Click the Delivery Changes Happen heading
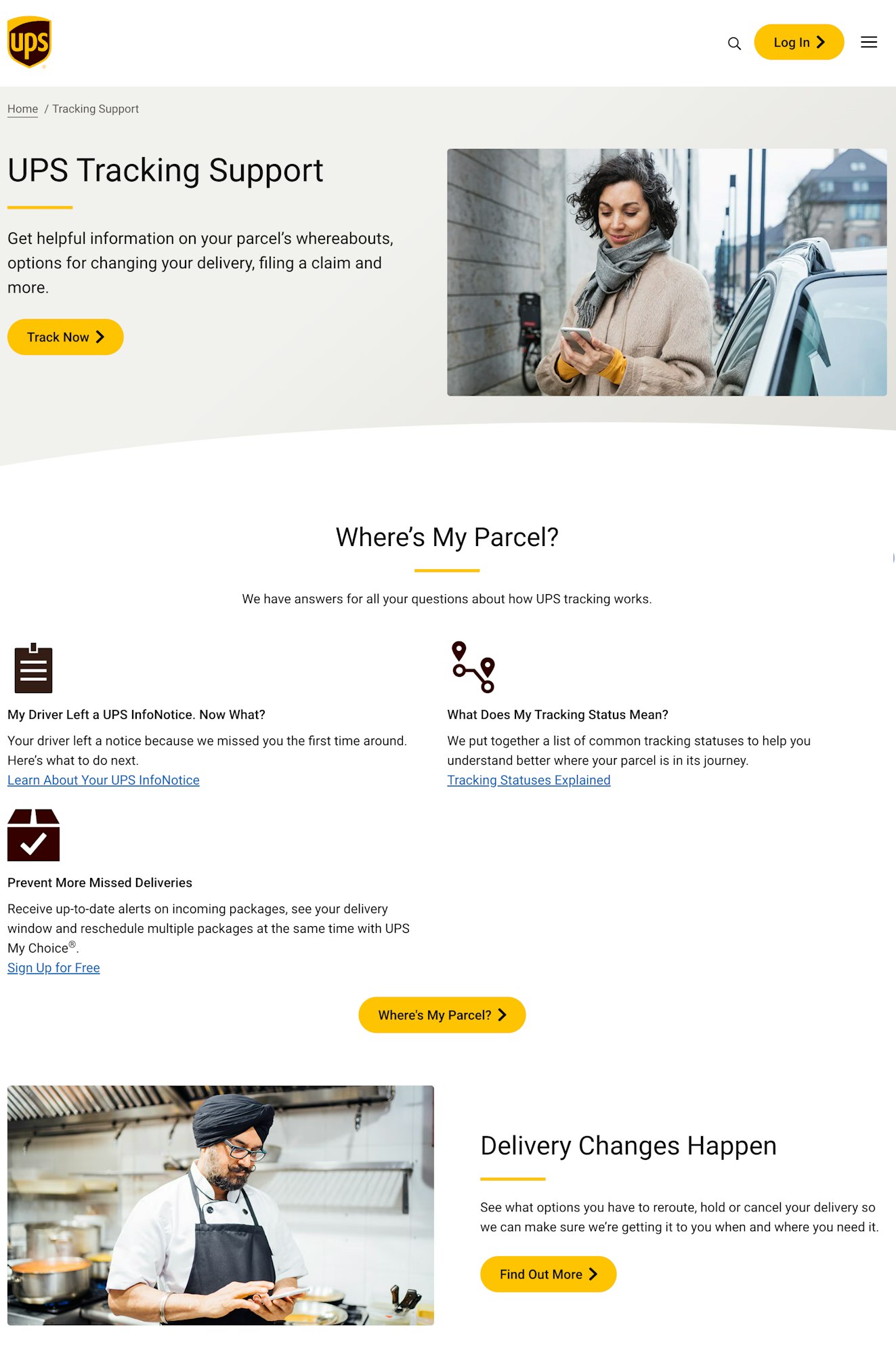The width and height of the screenshot is (896, 1357). pyautogui.click(x=628, y=1146)
